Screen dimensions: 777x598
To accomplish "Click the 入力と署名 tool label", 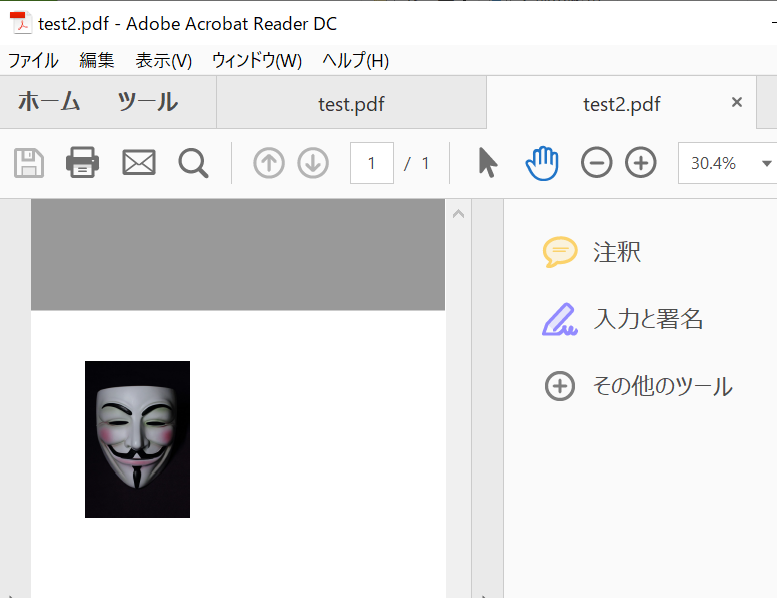I will pyautogui.click(x=648, y=319).
